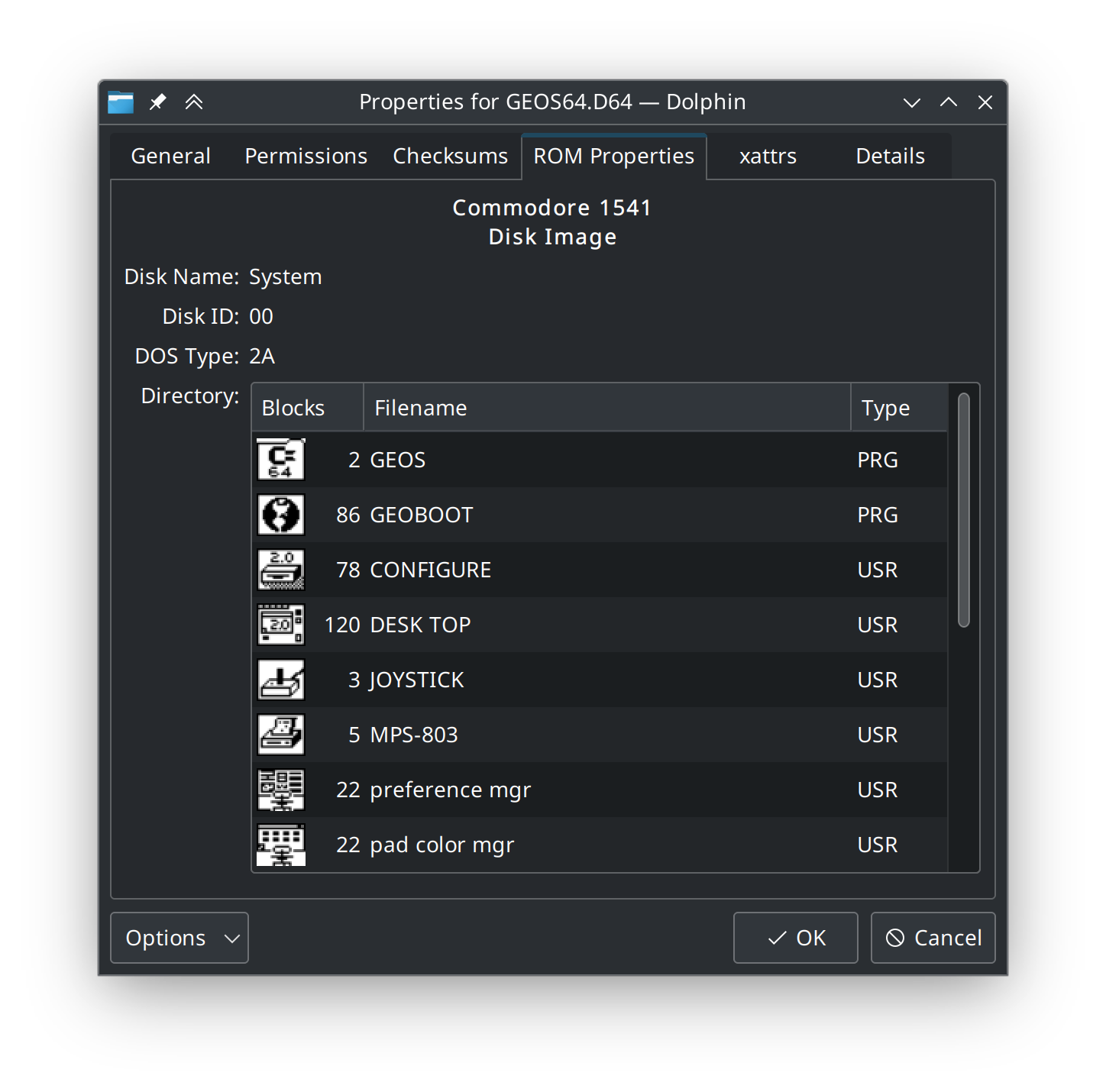Click the Disk Name value System
1106x1092 pixels.
286,276
